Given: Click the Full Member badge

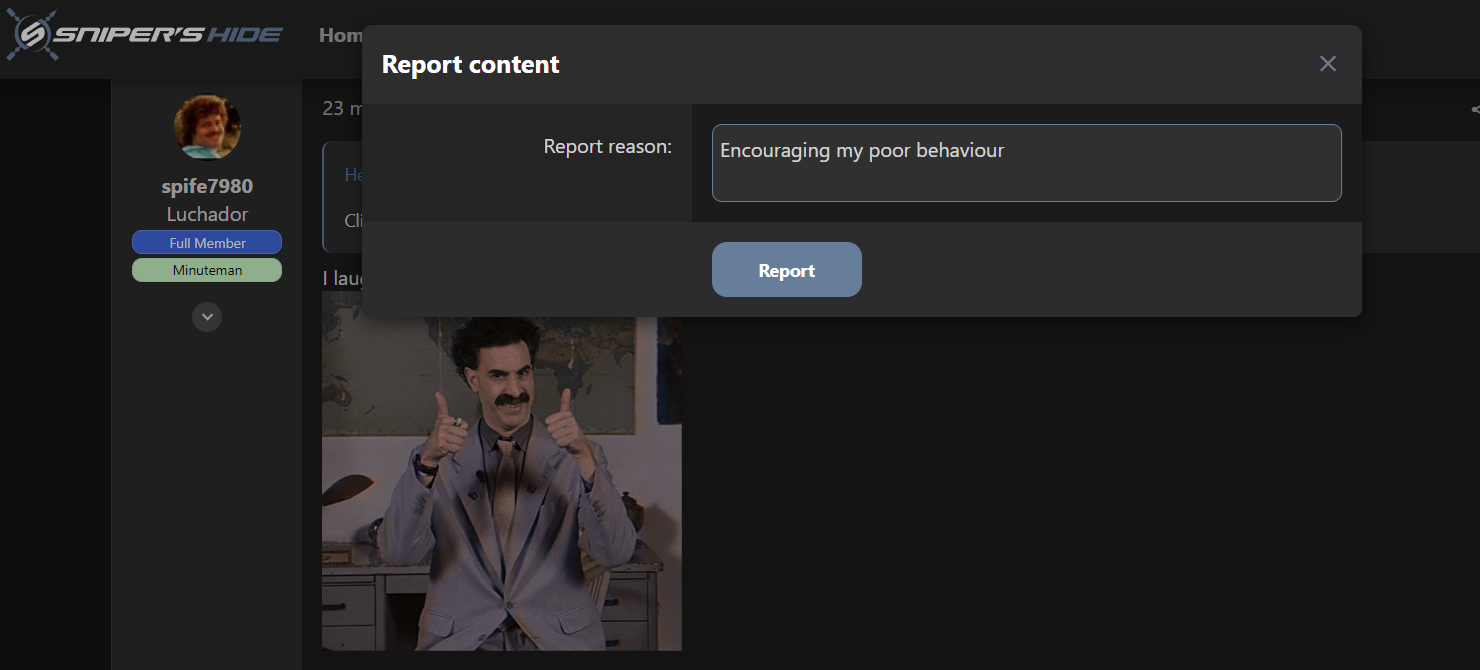Looking at the screenshot, I should tap(207, 243).
